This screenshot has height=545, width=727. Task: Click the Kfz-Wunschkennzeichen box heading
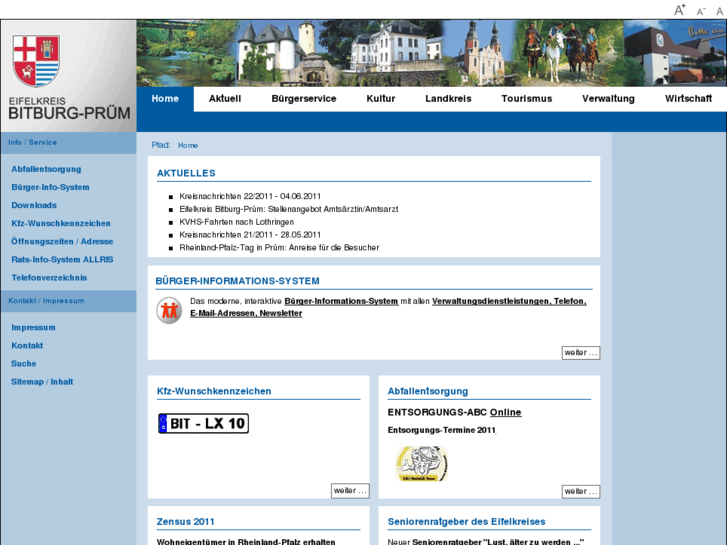tap(214, 391)
